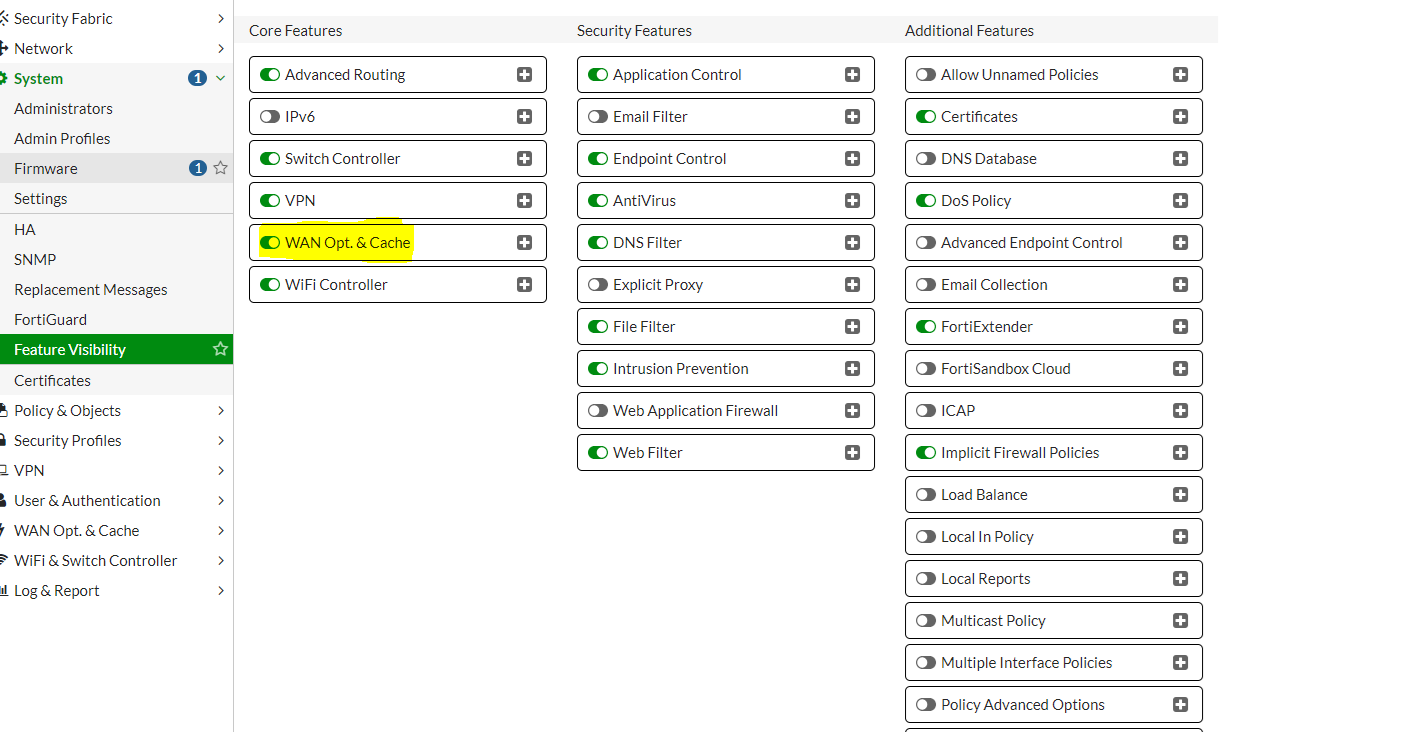Expand Log & Report in sidebar

click(x=221, y=591)
